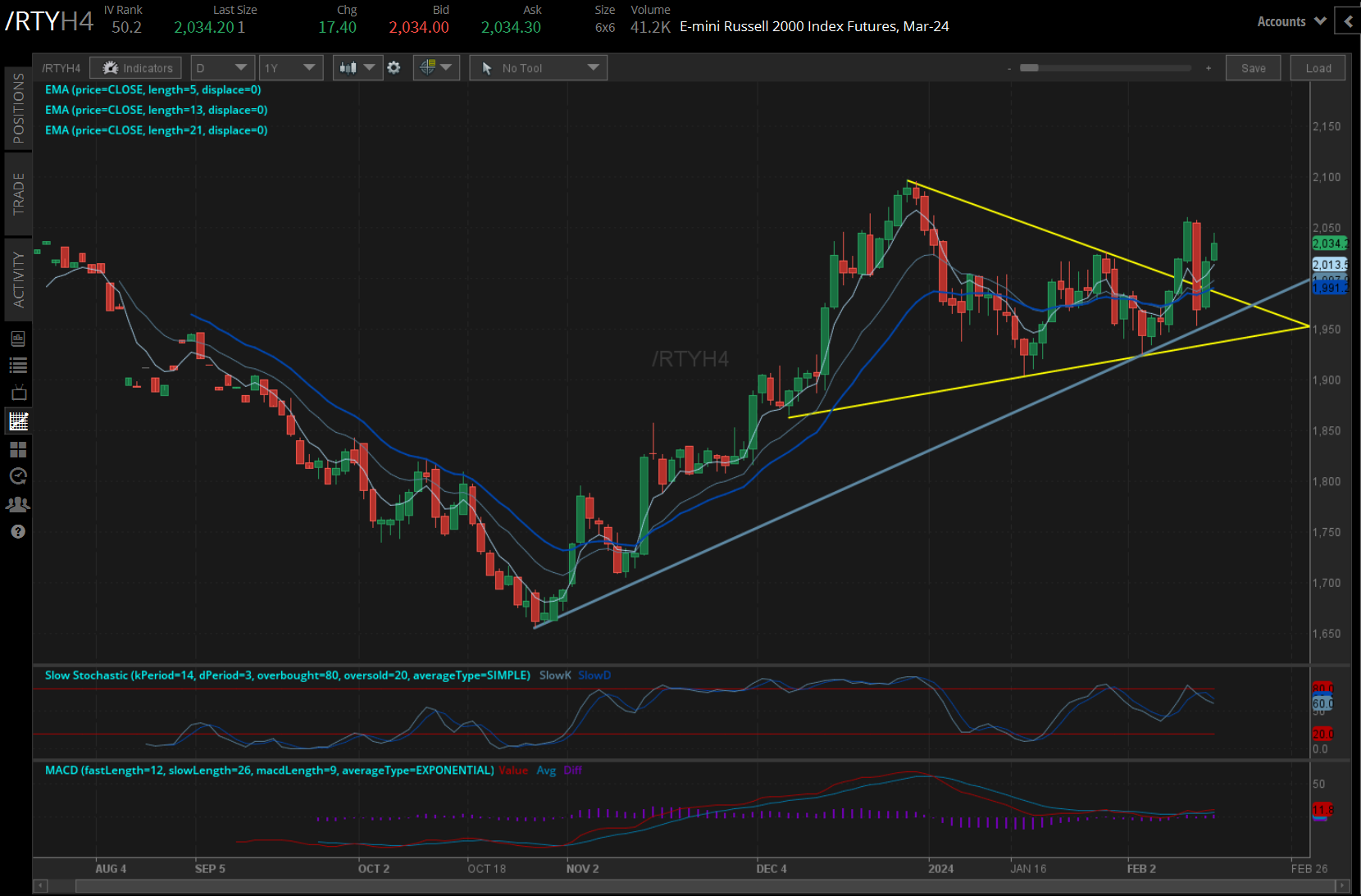Click the /RTYH4 chart symbol label

[61, 68]
